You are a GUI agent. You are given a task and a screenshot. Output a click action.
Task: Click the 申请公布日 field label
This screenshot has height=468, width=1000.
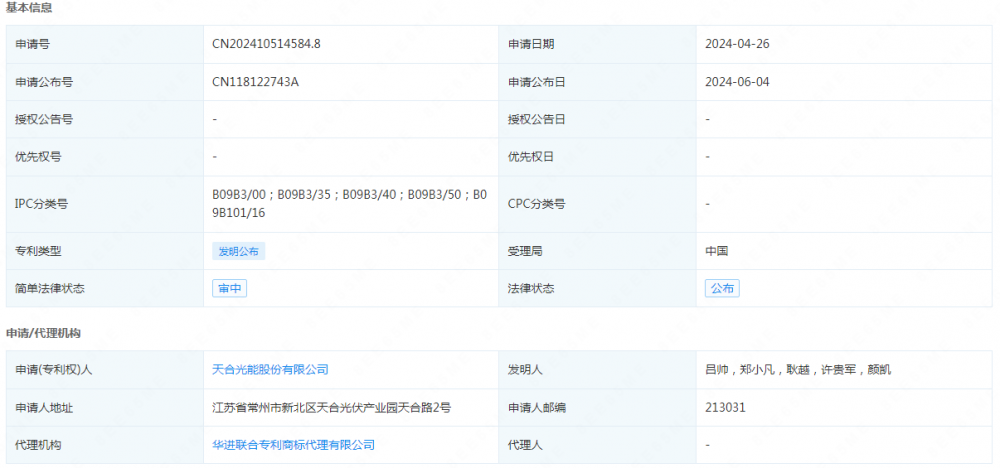click(x=536, y=82)
